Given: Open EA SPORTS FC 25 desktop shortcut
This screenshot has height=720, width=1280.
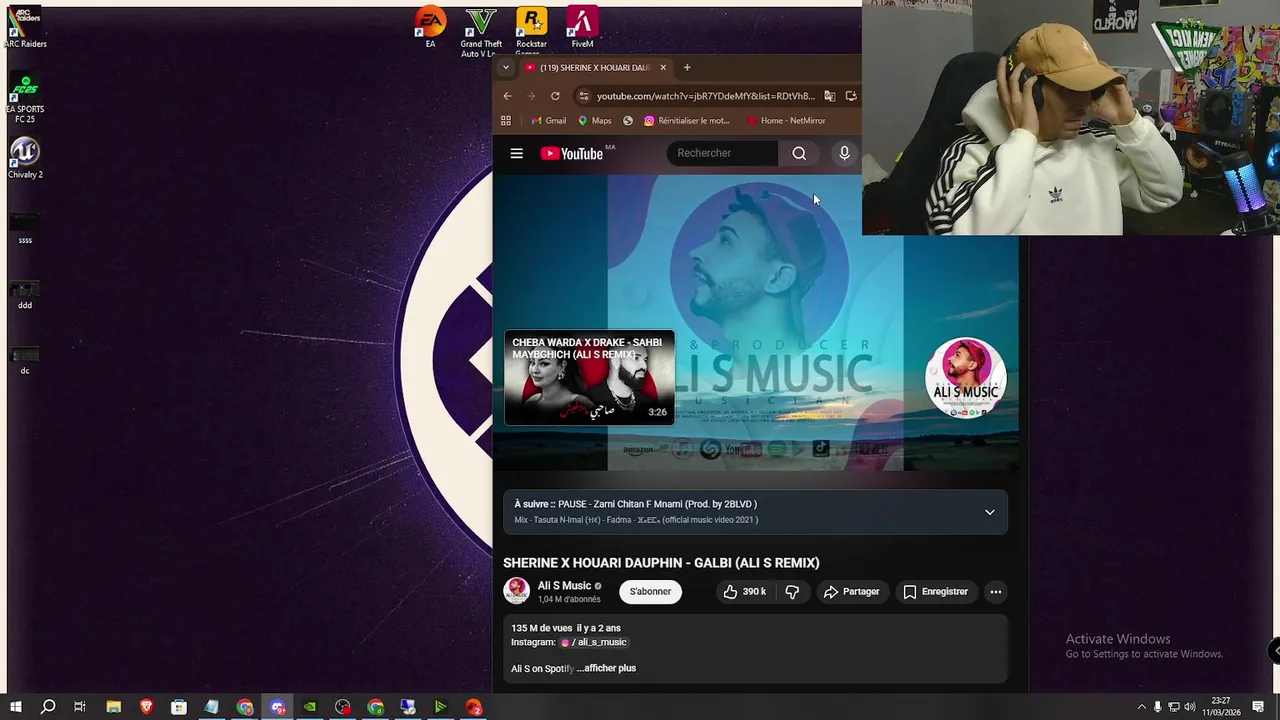Looking at the screenshot, I should pos(25,98).
